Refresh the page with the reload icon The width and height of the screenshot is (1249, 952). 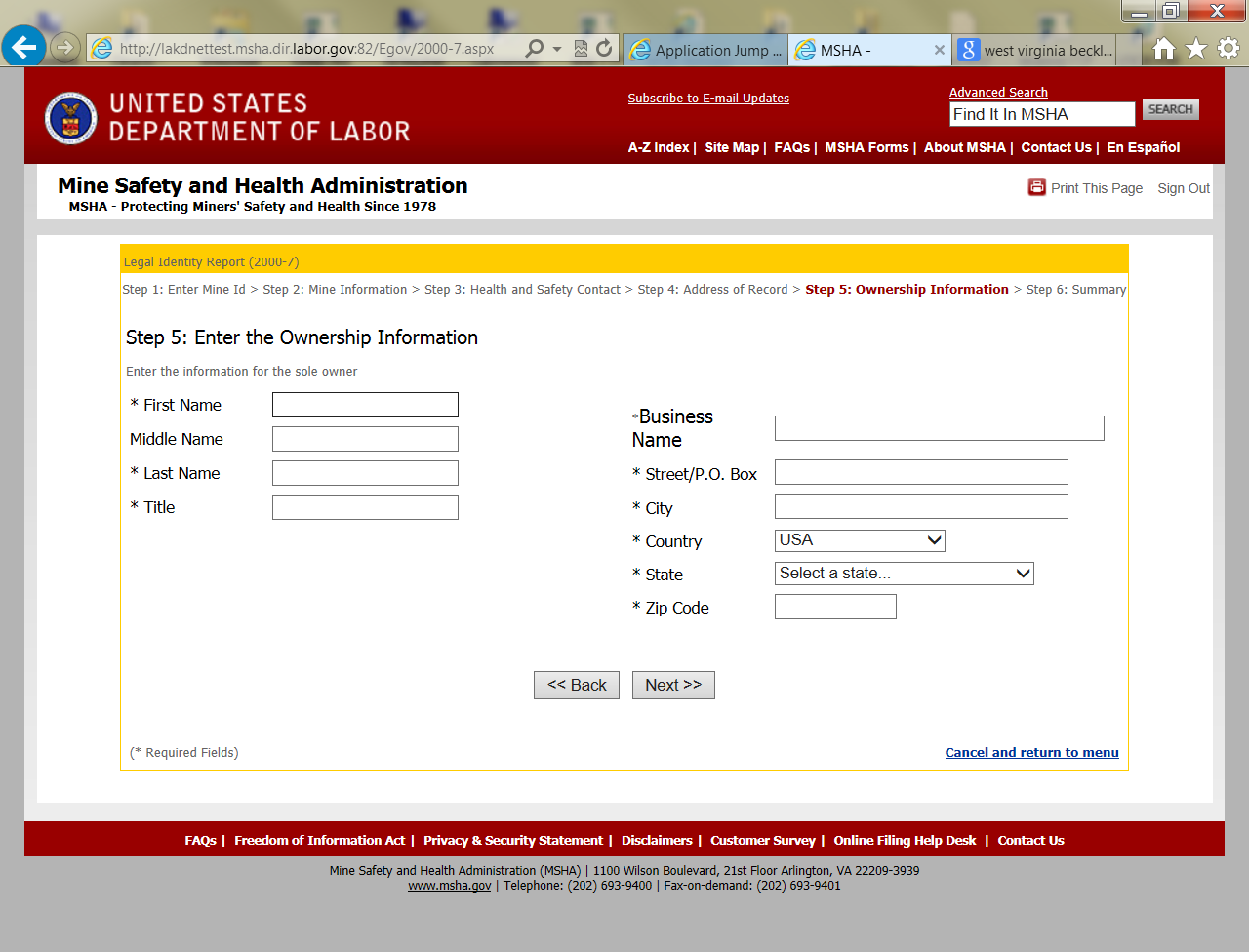coord(604,48)
